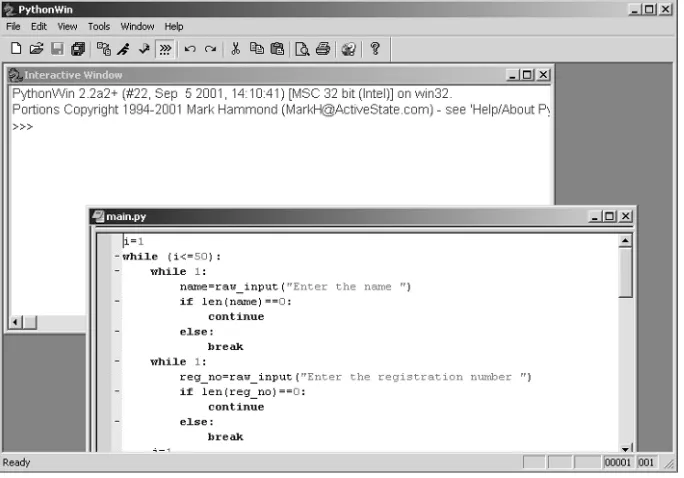Viewport: 684px width, 478px height.
Task: Open the View menu
Action: point(67,27)
